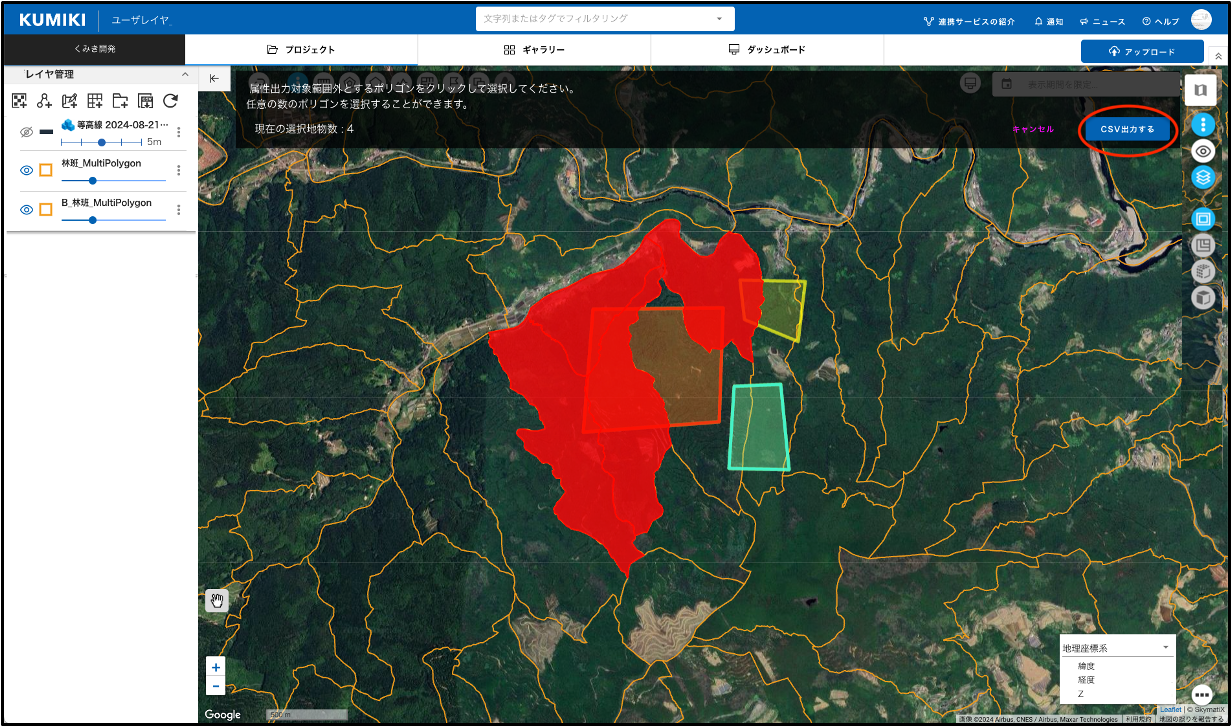The width and height of the screenshot is (1232, 726).
Task: Click the basemap switch icon at top right
Action: click(x=1200, y=90)
